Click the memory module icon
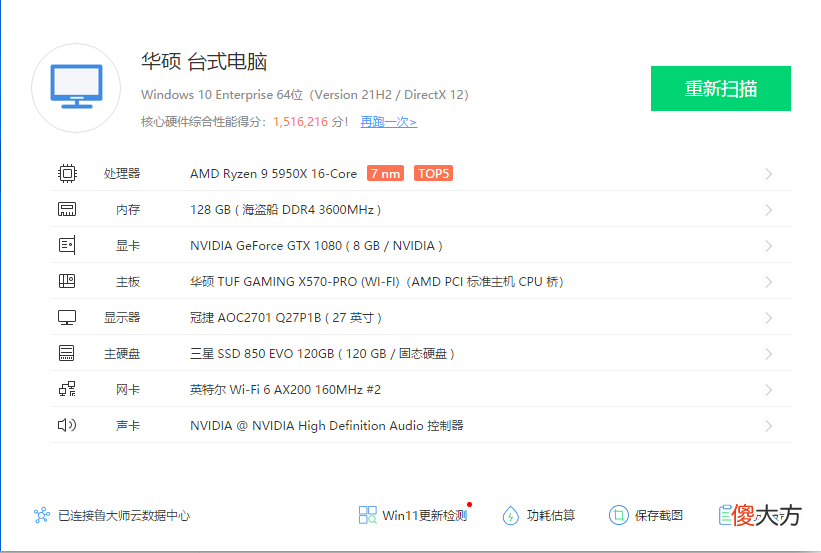This screenshot has width=821, height=553. [67, 209]
